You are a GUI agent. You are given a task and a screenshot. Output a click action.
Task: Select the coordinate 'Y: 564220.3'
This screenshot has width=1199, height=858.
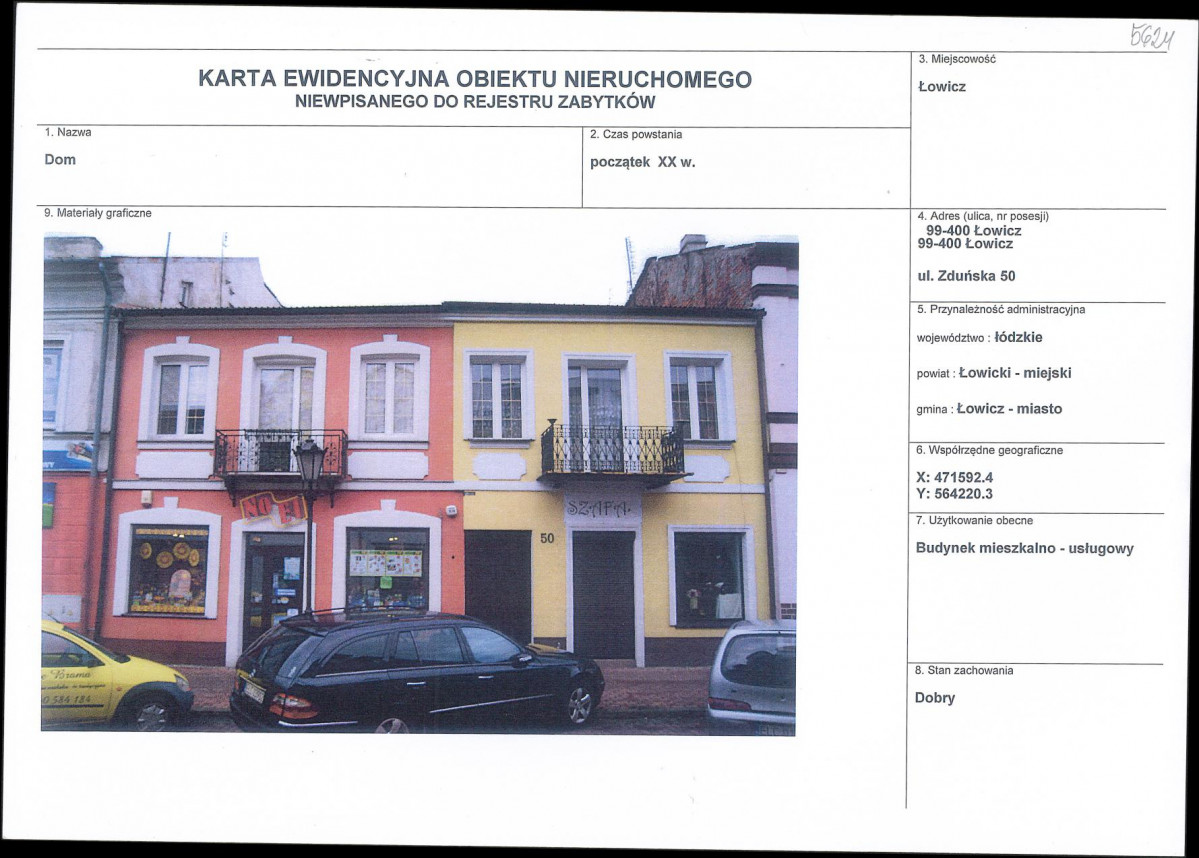click(x=954, y=494)
